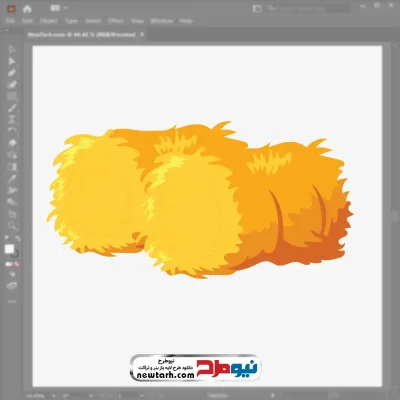Select the Type tool

pyautogui.click(x=12, y=119)
